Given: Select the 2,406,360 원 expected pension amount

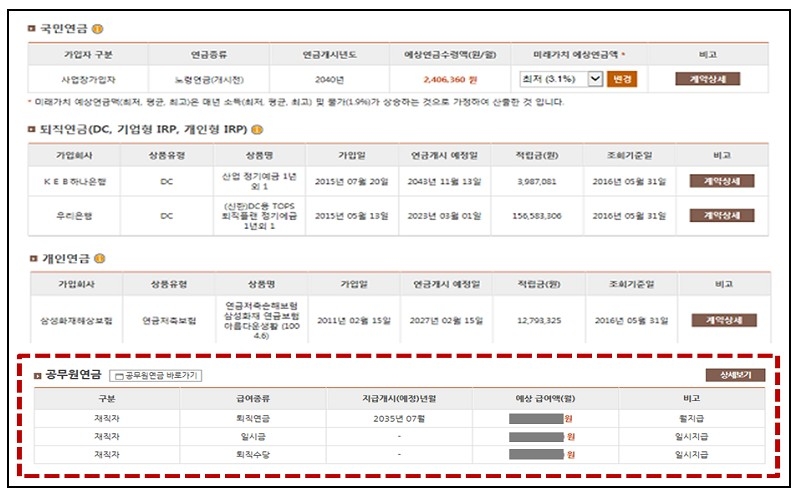Looking at the screenshot, I should [450, 80].
